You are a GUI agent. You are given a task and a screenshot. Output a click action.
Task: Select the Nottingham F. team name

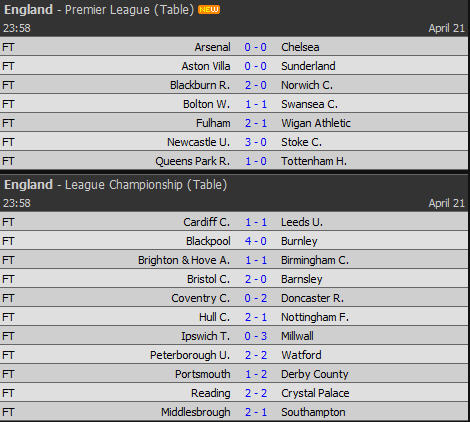(315, 317)
